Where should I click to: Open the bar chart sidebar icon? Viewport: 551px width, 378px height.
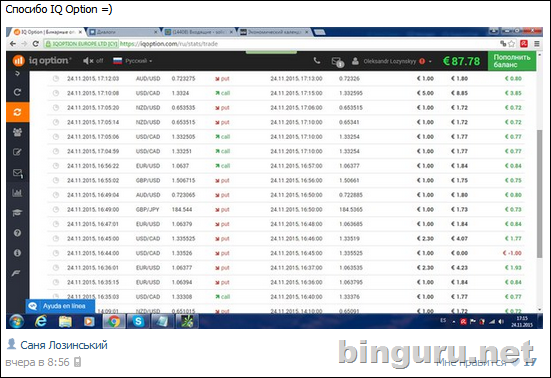(17, 193)
